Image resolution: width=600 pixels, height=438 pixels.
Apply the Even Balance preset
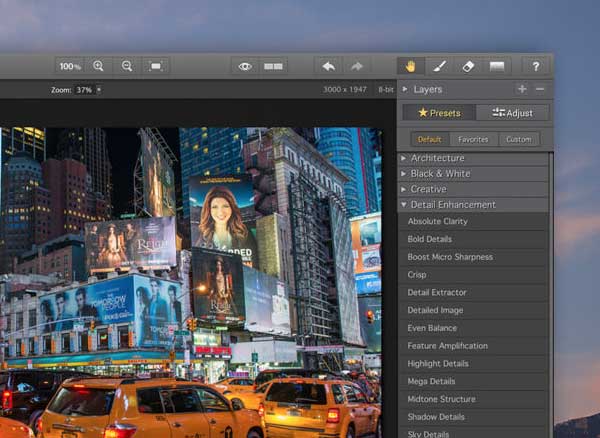click(x=473, y=328)
